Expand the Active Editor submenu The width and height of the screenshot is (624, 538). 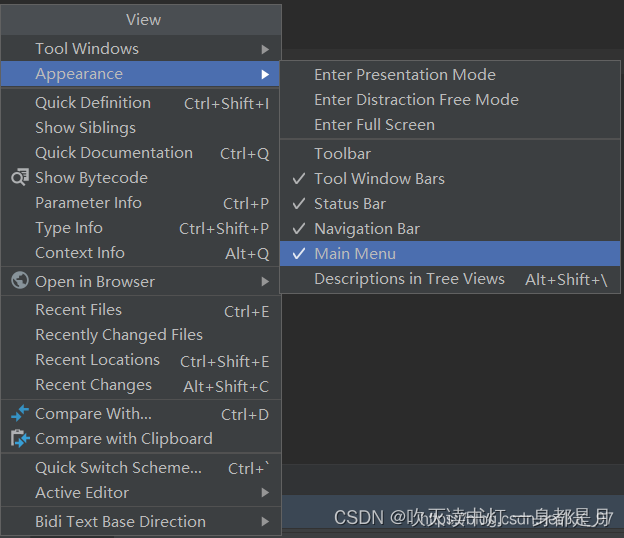[x=141, y=493]
